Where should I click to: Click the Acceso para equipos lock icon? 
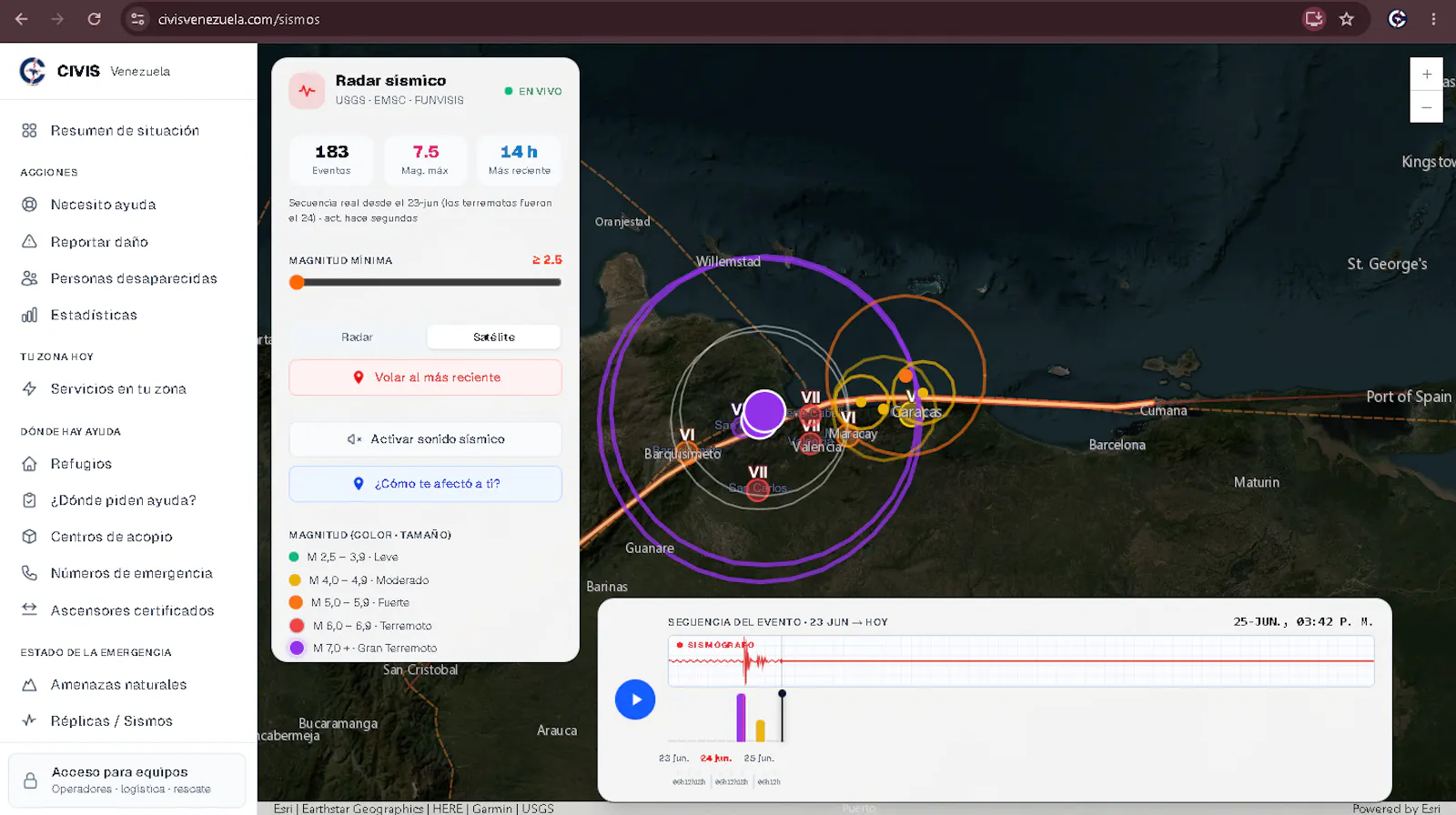point(30,780)
